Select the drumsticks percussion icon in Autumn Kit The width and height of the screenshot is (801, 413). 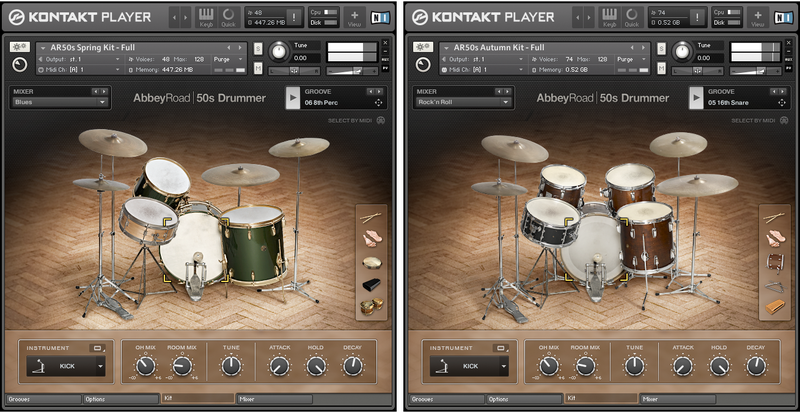point(774,218)
